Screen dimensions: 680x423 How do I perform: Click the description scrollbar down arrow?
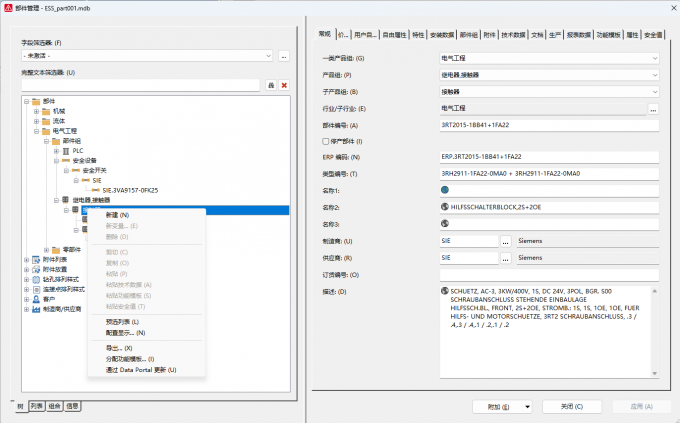click(654, 374)
